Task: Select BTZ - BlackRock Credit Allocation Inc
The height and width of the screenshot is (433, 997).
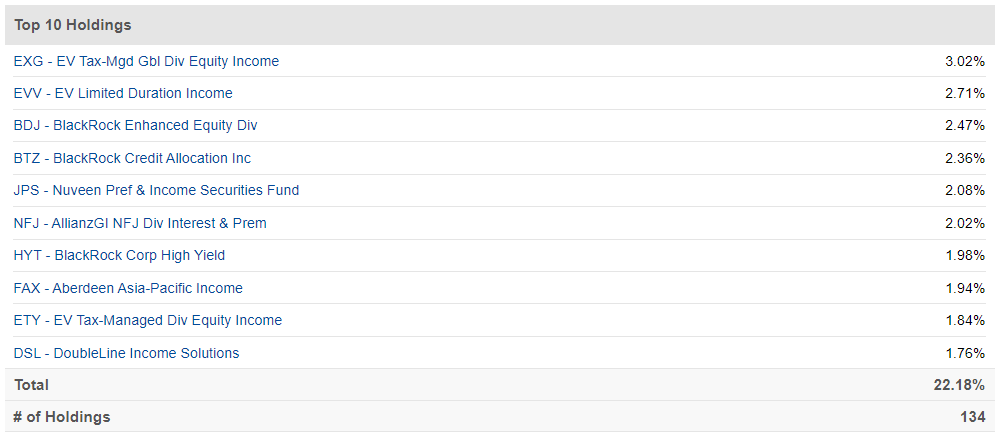Action: (x=132, y=158)
